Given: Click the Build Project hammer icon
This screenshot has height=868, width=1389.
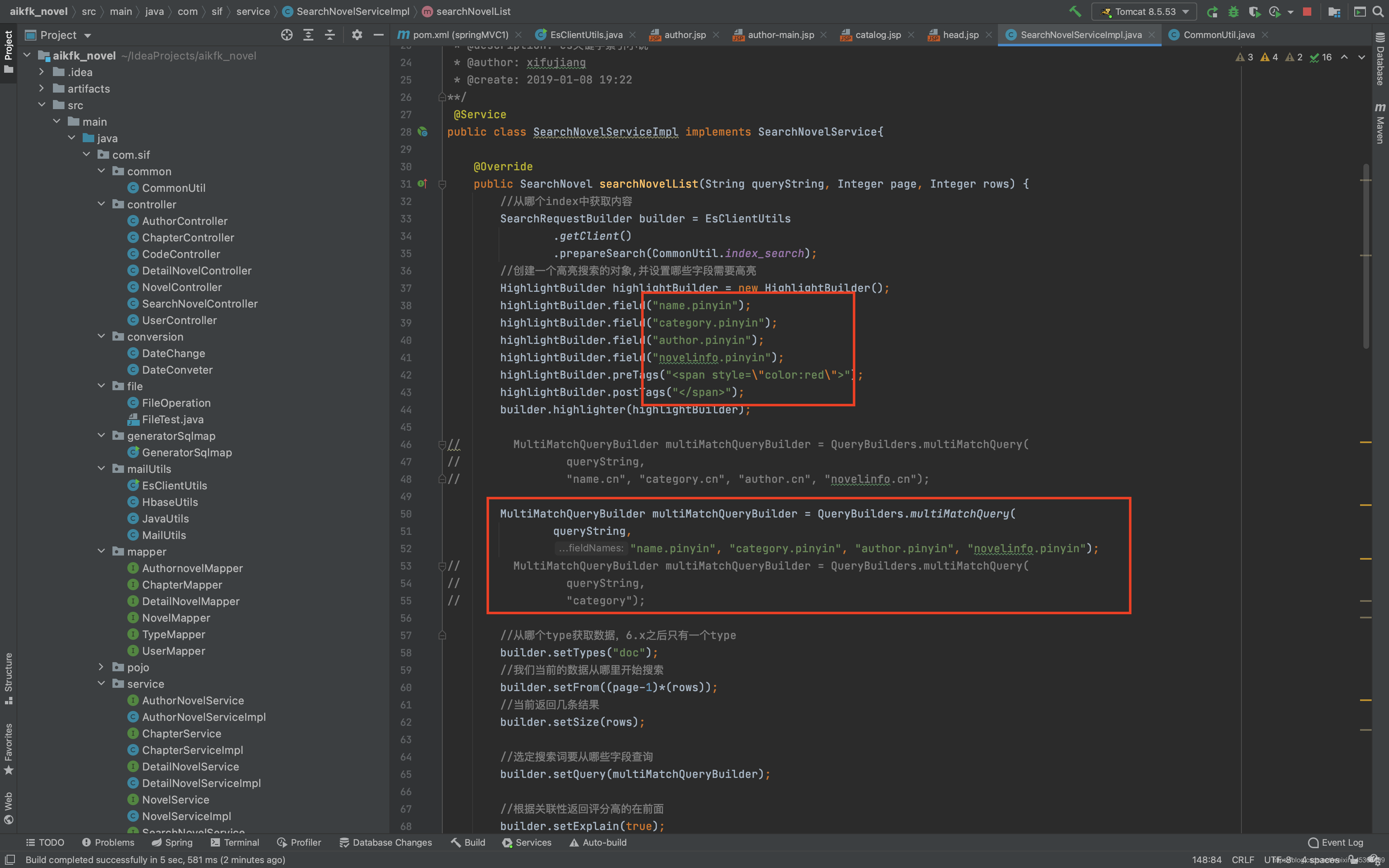Looking at the screenshot, I should coord(1075,12).
